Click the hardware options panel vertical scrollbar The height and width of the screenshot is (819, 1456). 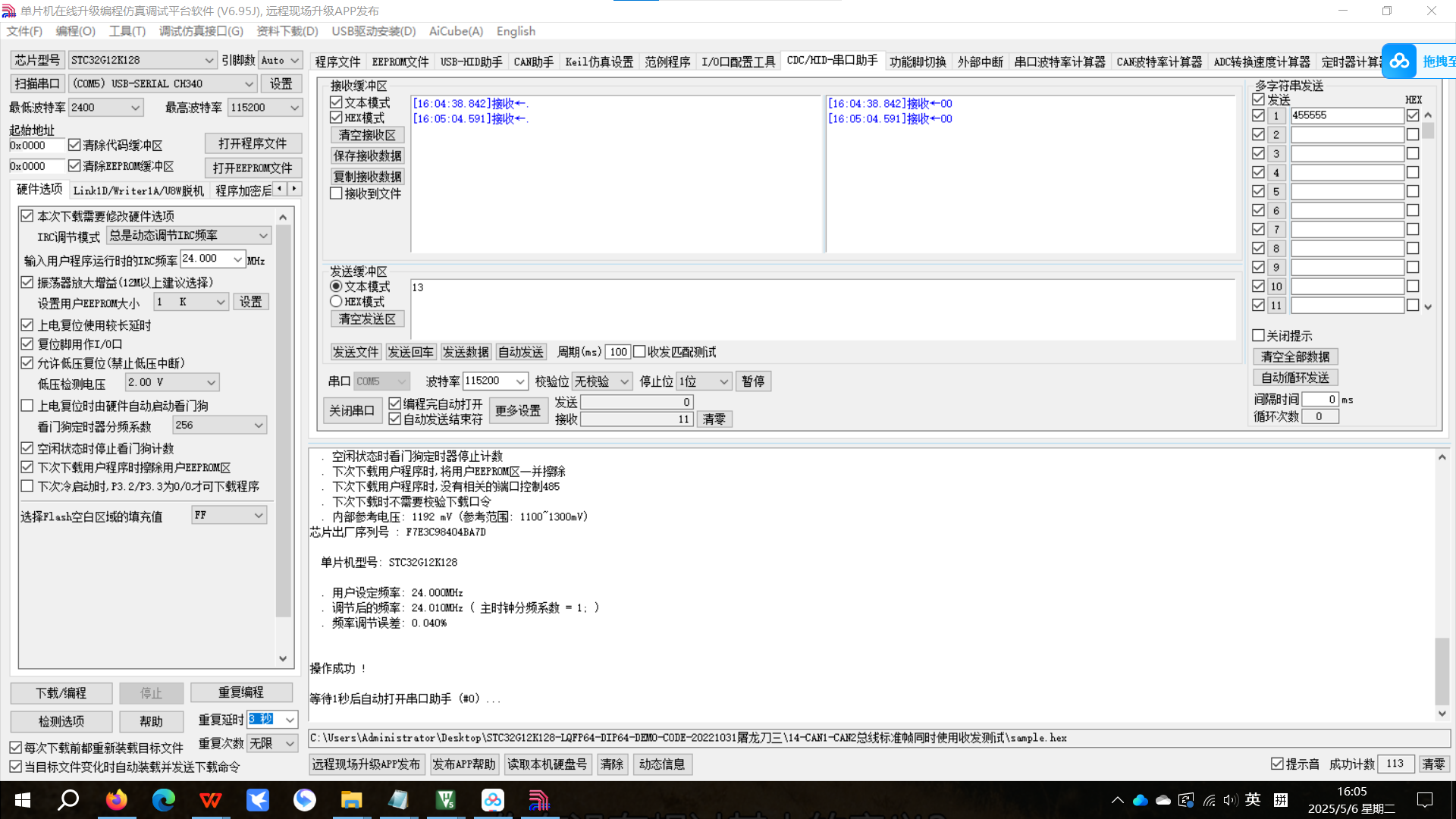coord(283,437)
